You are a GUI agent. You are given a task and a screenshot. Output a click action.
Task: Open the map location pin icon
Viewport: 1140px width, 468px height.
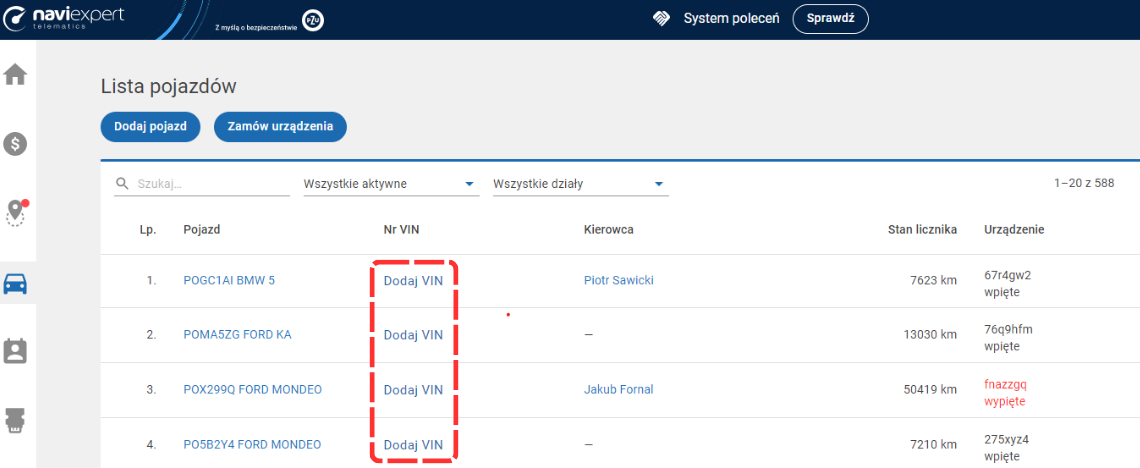click(x=15, y=212)
